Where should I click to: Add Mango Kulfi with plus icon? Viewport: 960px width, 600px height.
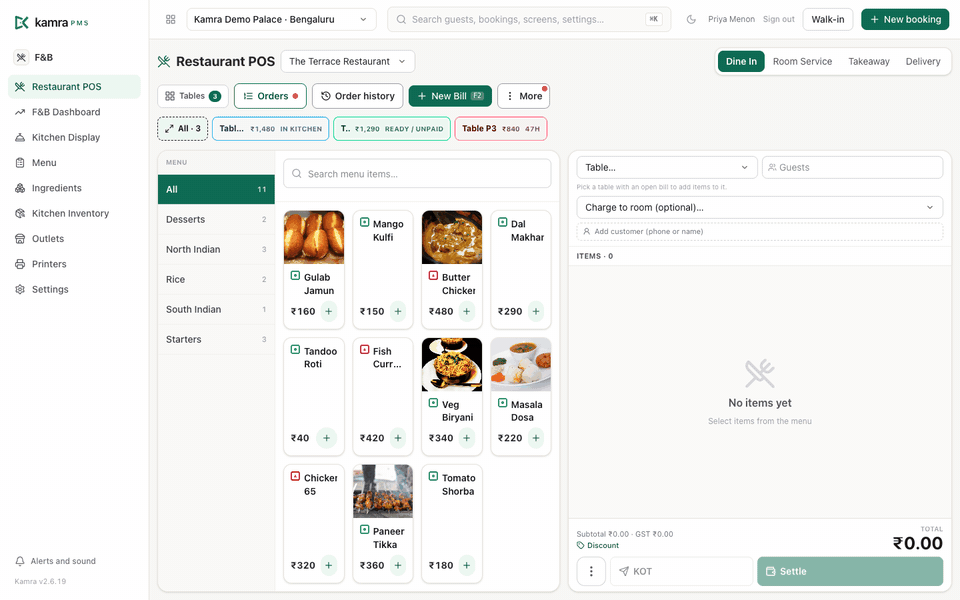pos(398,312)
